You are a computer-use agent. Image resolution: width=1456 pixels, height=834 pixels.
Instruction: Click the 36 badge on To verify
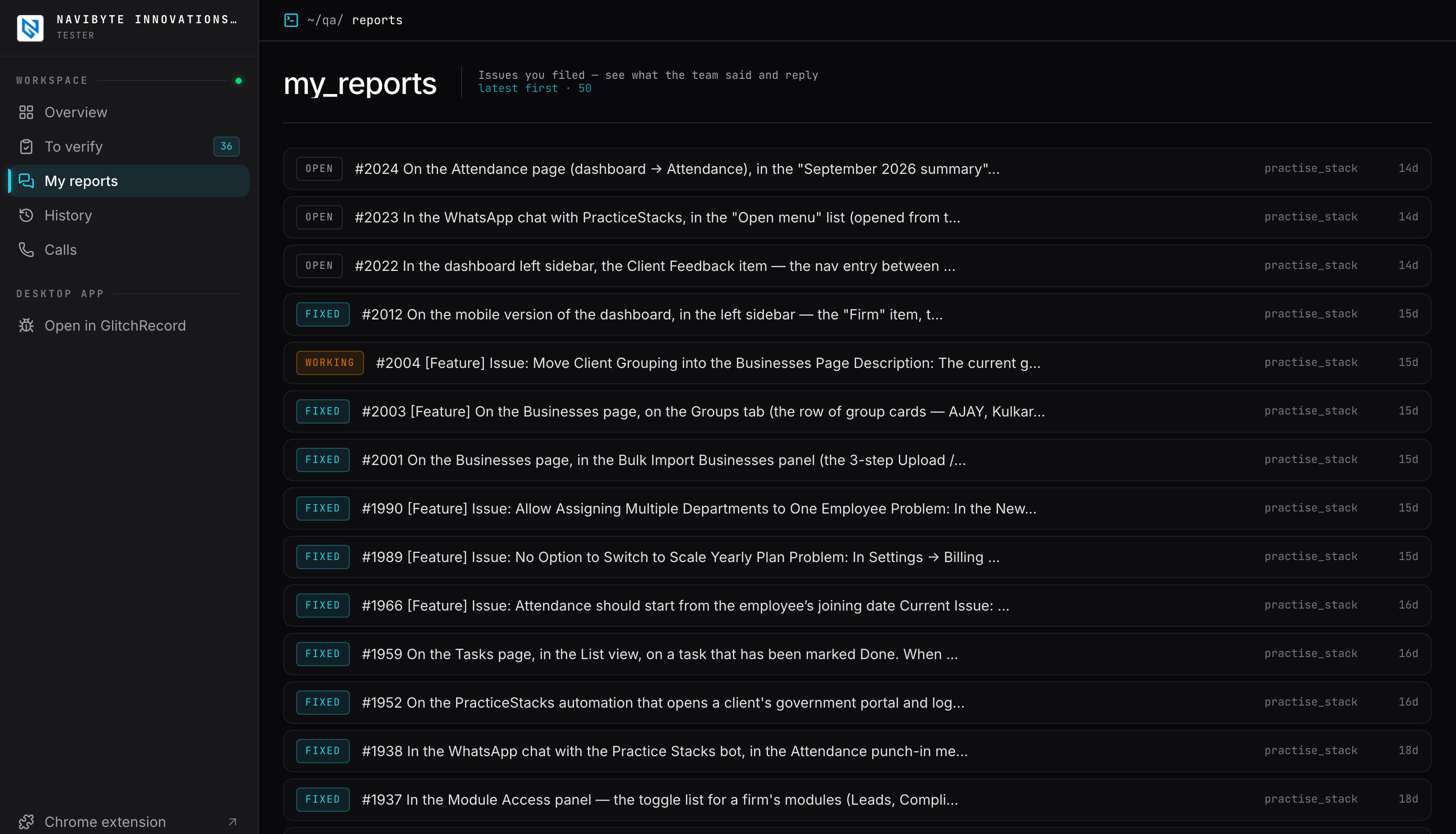coord(226,147)
